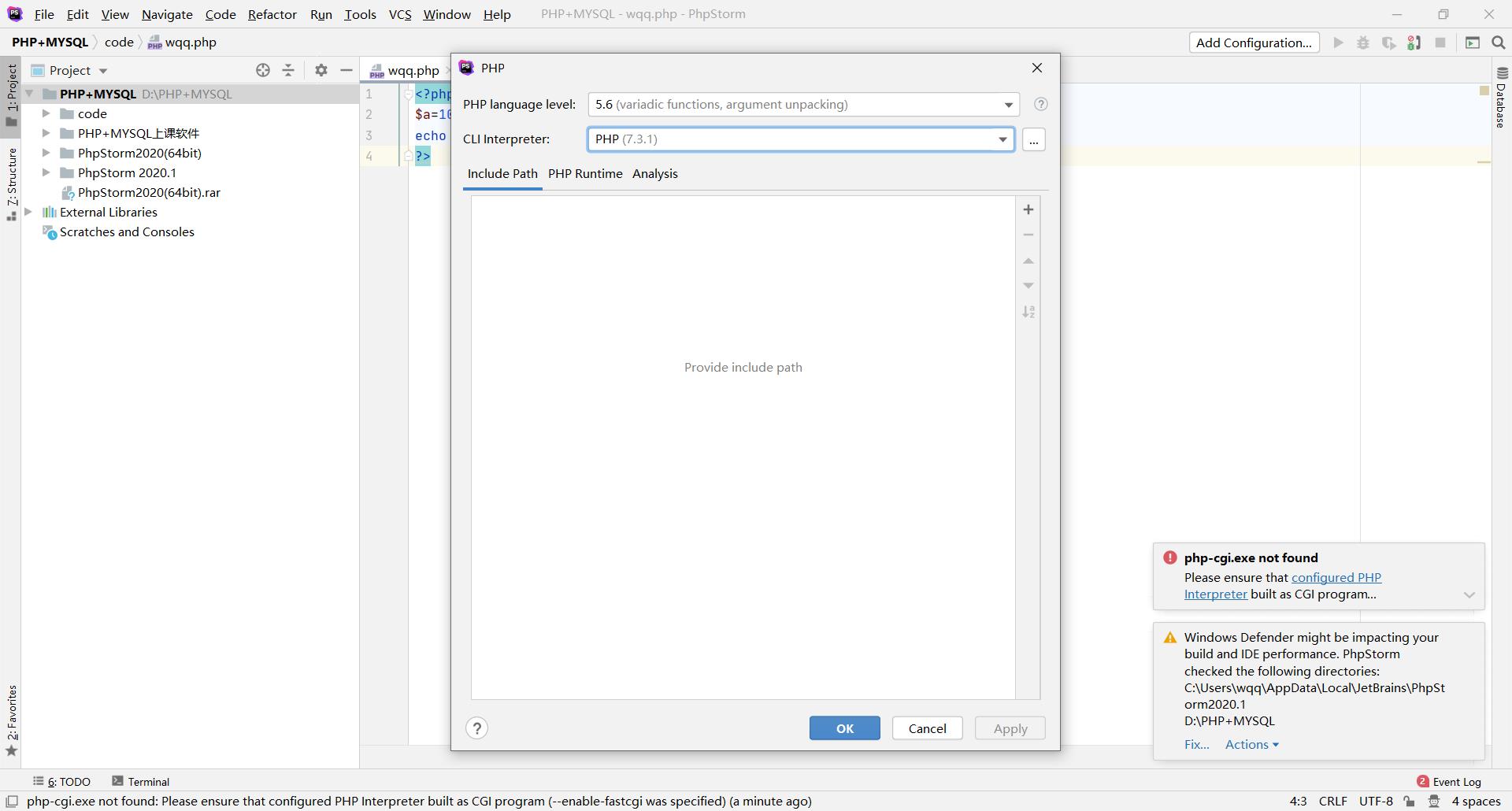
Task: Open the Event Log
Action: coord(1449,781)
